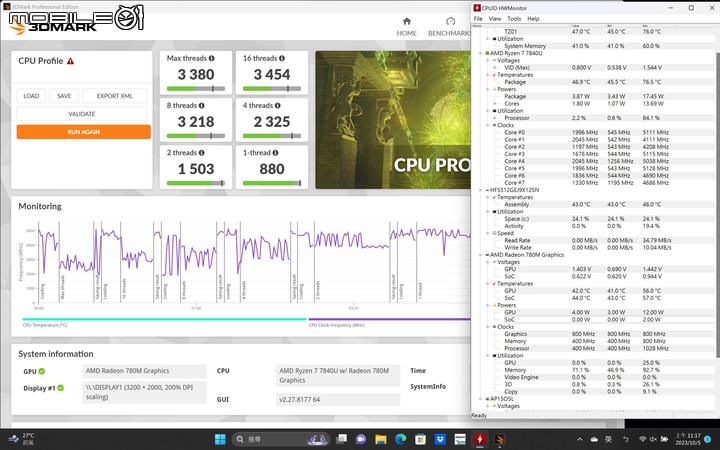Open the OneDrive cloud tray icon
Screen dimensions: 720x450
pos(594,439)
